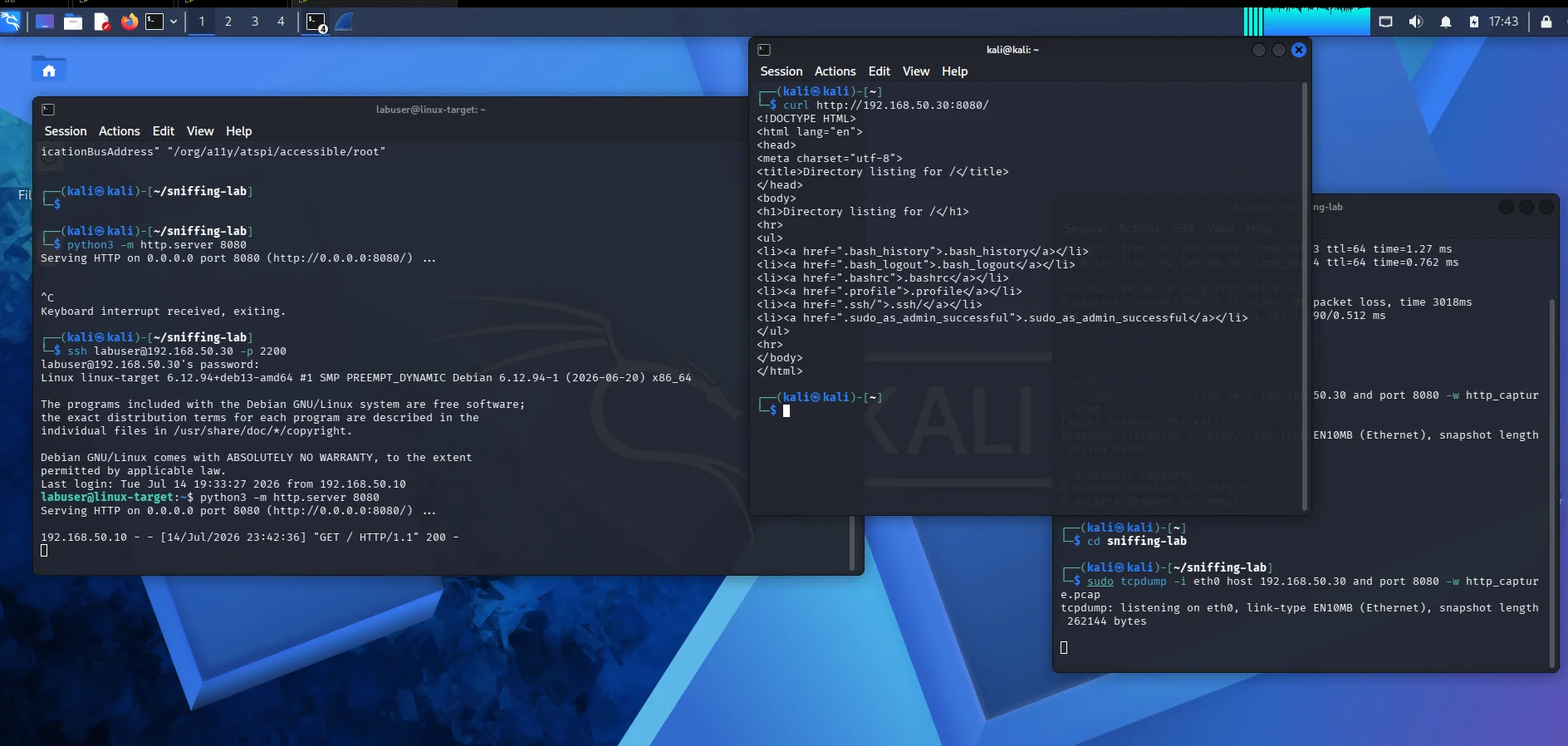Open the Home folder desktop icon

pos(49,70)
